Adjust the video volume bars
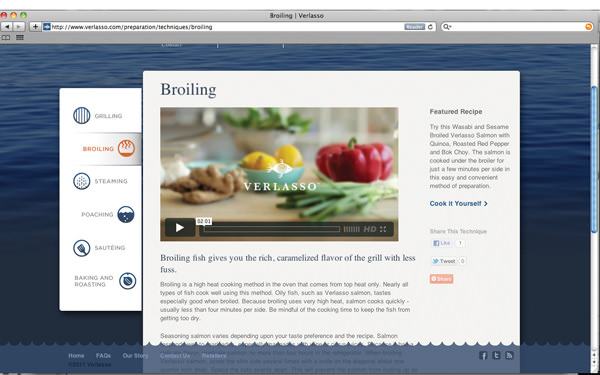Screen dimensions: 600x375 (x=351, y=229)
